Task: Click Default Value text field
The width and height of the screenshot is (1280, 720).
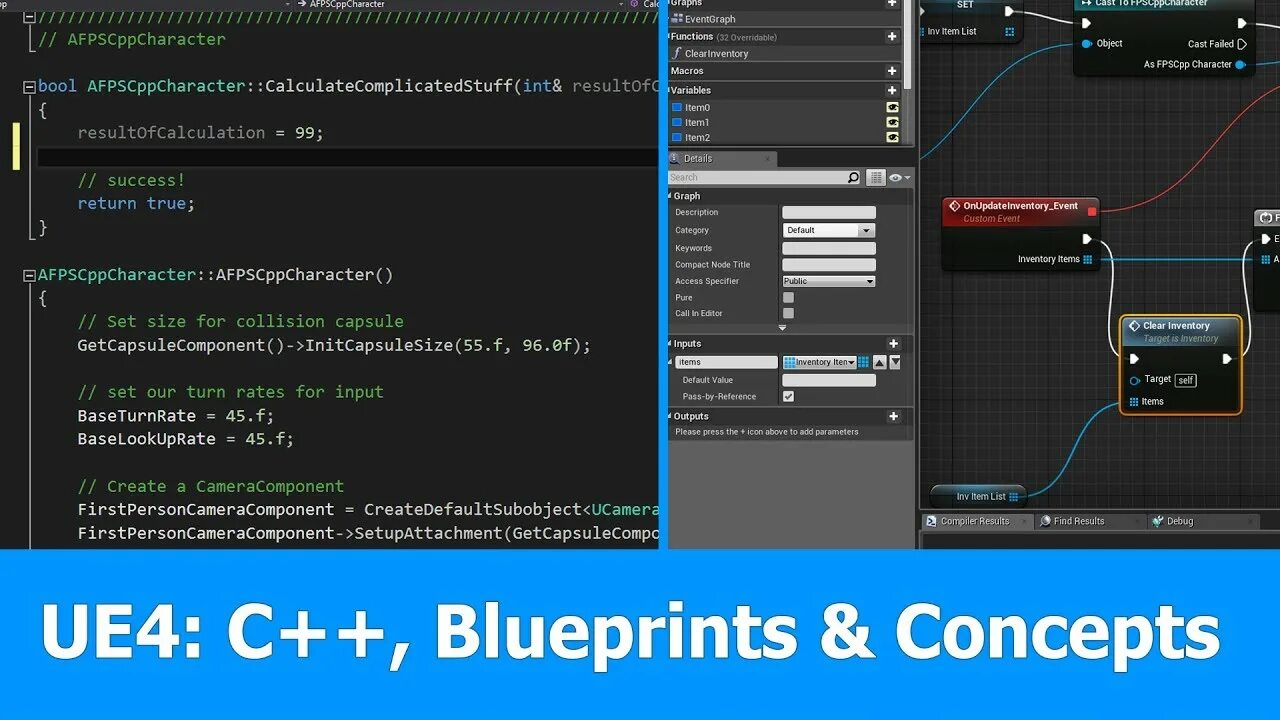Action: 829,380
